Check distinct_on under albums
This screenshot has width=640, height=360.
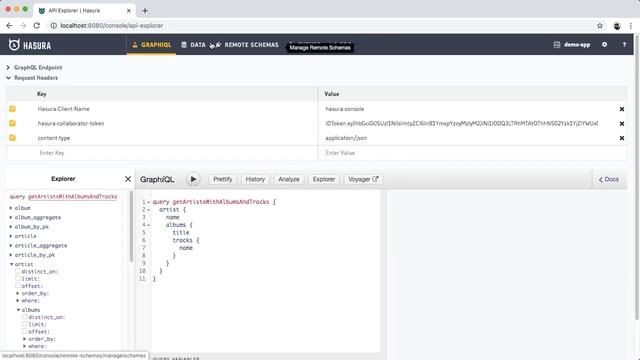pyautogui.click(x=25, y=317)
